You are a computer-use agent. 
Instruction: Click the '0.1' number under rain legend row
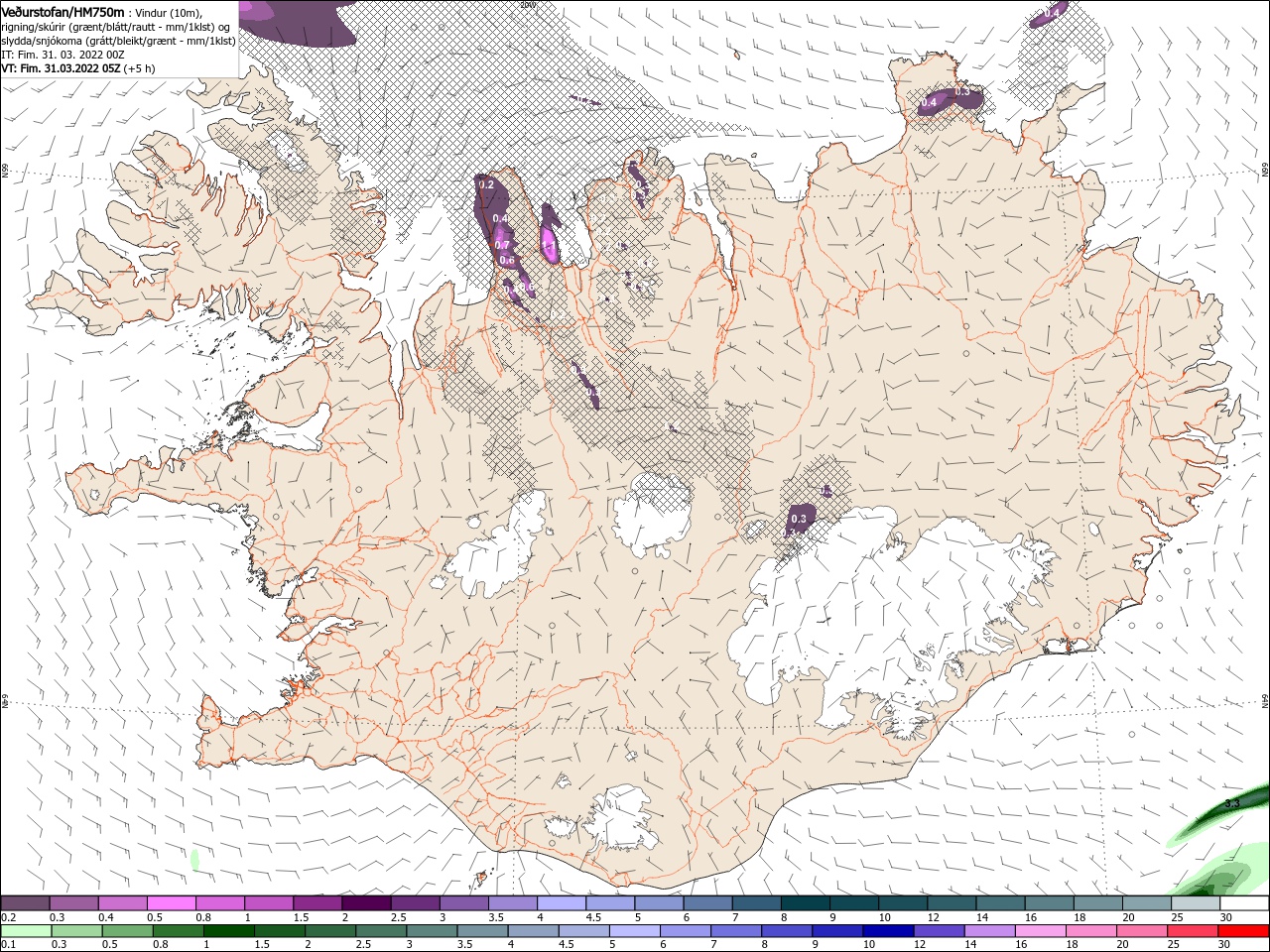8,944
